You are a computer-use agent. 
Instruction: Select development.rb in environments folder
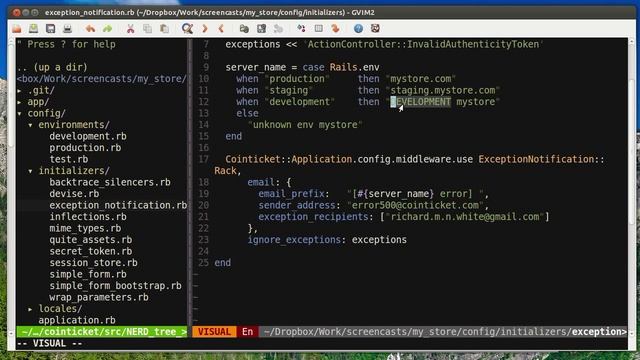[88, 136]
